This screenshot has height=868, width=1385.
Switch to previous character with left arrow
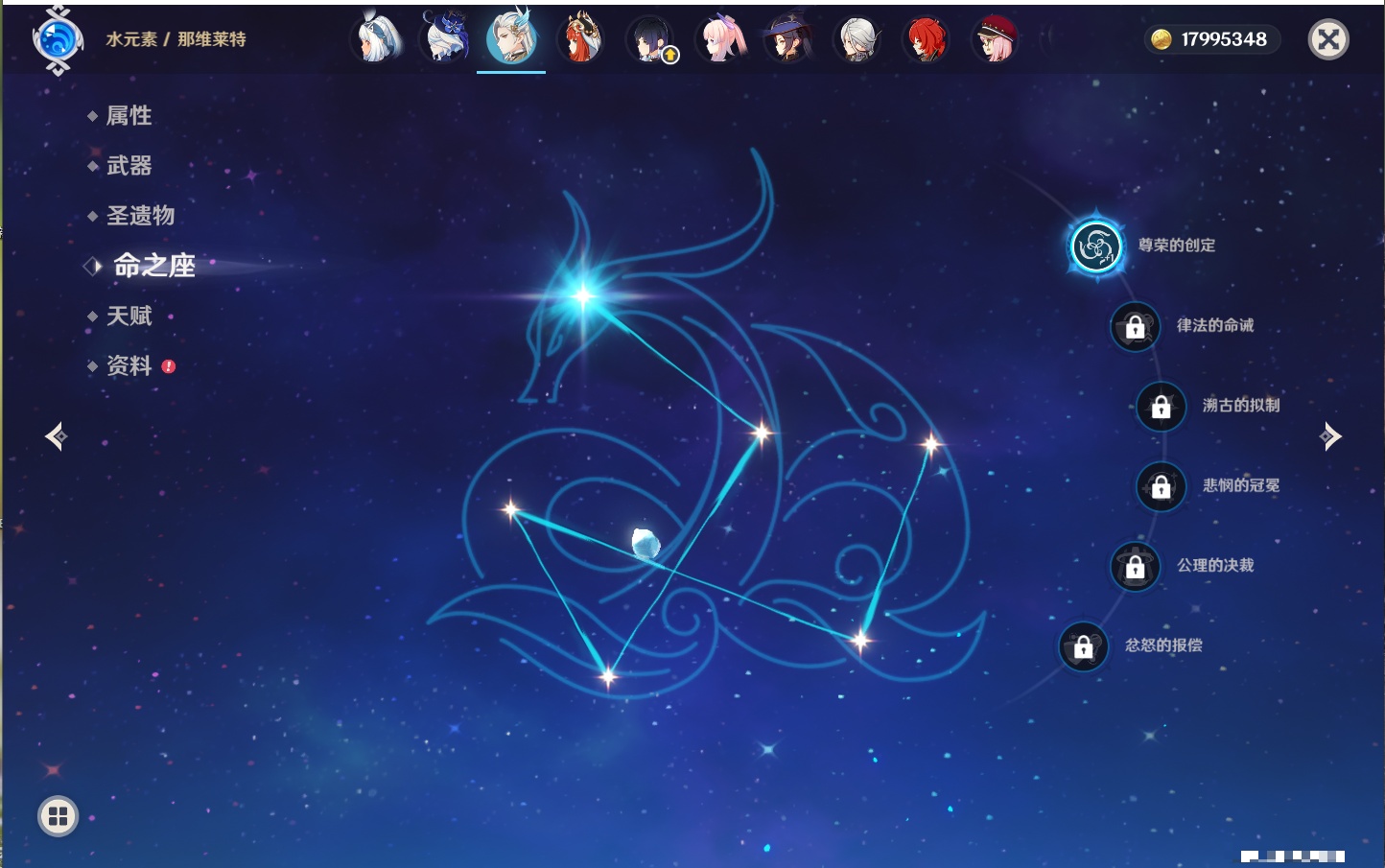click(x=56, y=436)
